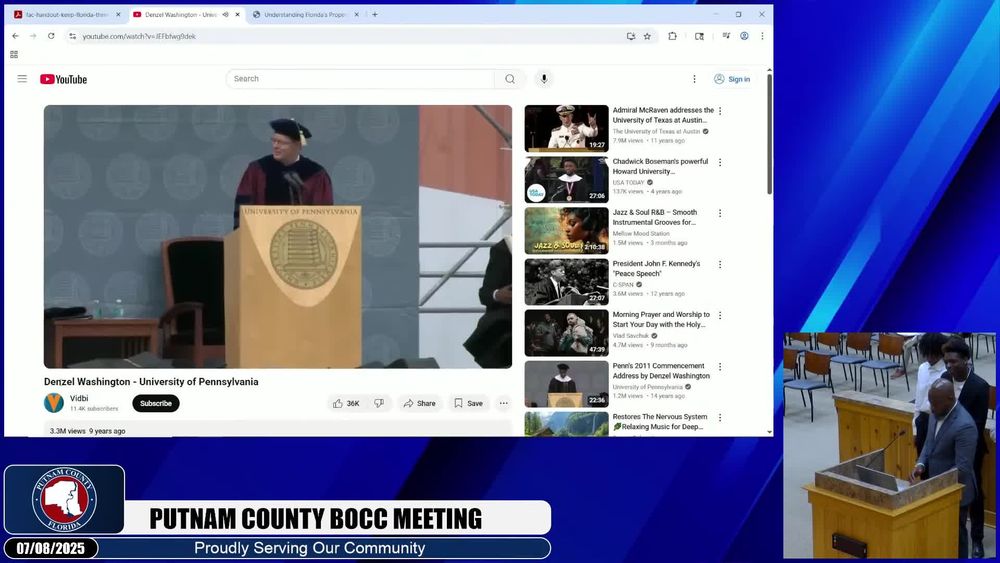Open Jazz & Soul R&B video thumbnail
The height and width of the screenshot is (563, 1000).
click(566, 231)
